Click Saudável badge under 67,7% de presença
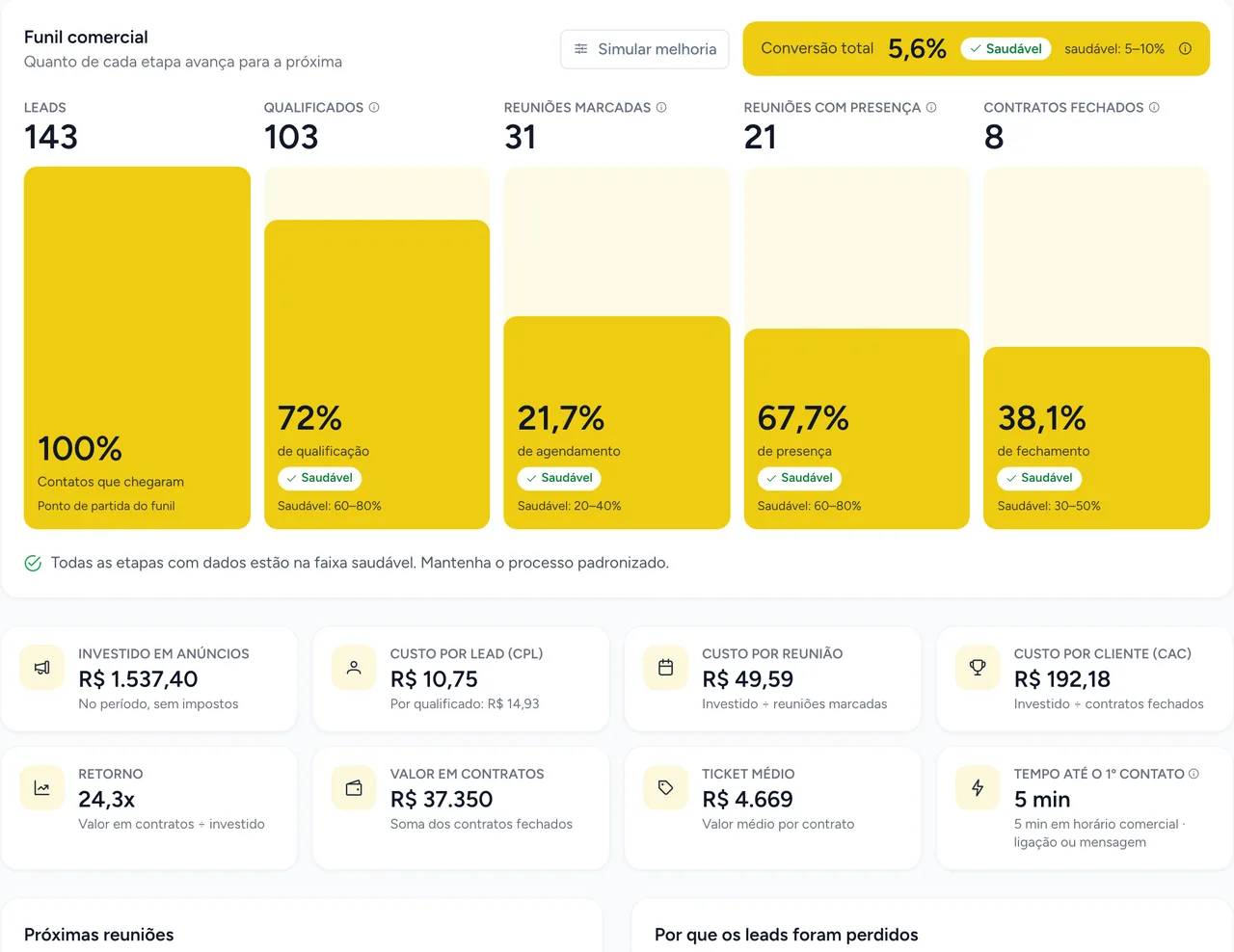The image size is (1234, 952). 799,478
